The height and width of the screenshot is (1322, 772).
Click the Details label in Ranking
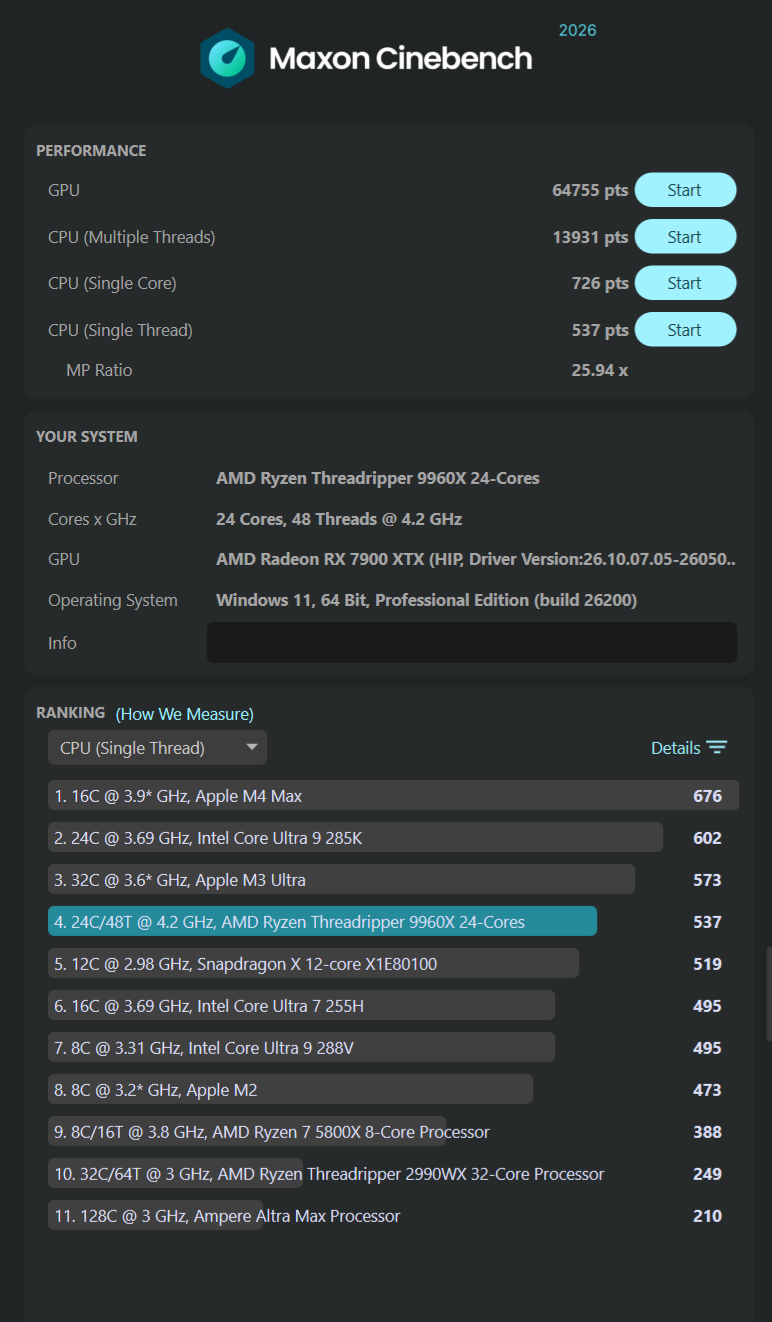(675, 748)
